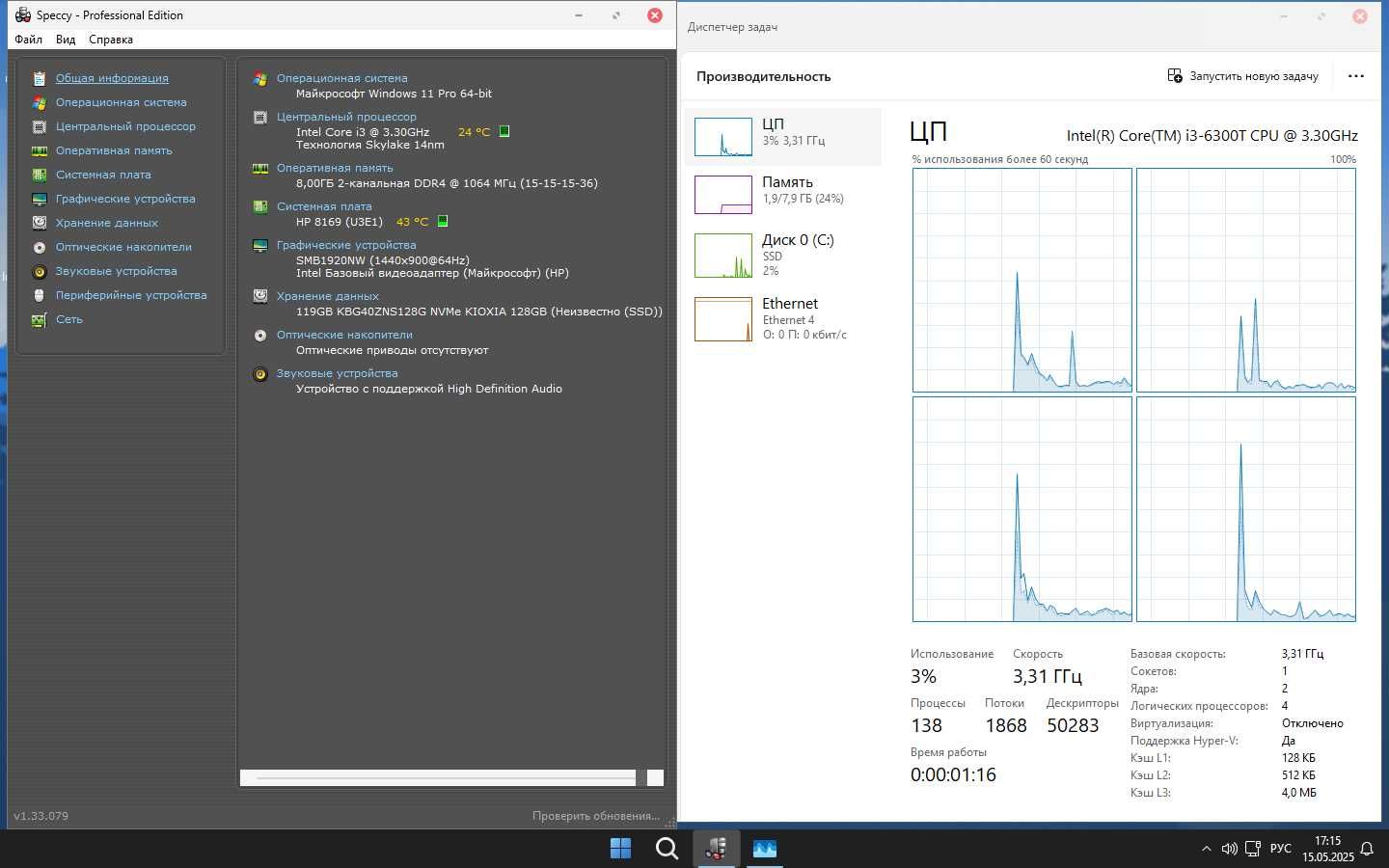Open the Вид menu in Speccy

66,40
